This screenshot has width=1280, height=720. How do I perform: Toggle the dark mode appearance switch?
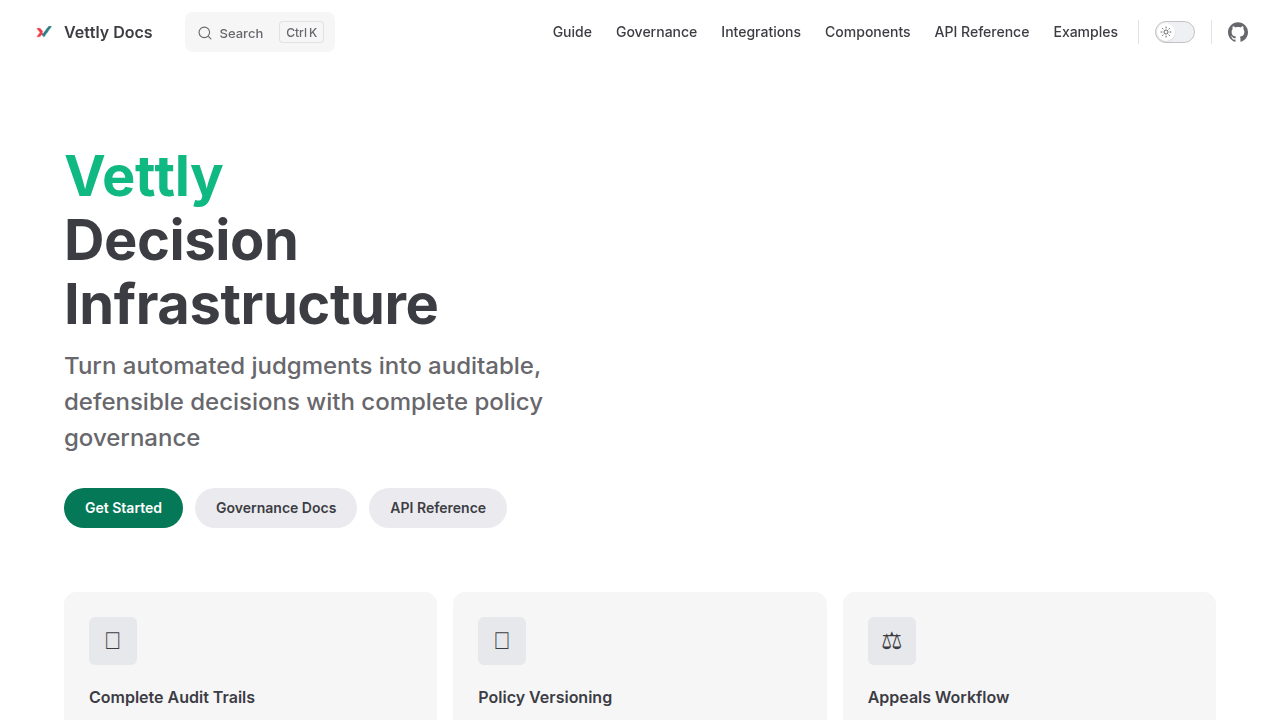(1175, 32)
